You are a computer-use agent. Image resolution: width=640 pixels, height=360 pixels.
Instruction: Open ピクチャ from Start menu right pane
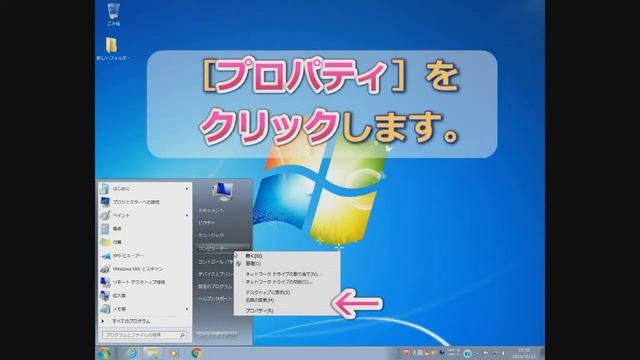[206, 223]
